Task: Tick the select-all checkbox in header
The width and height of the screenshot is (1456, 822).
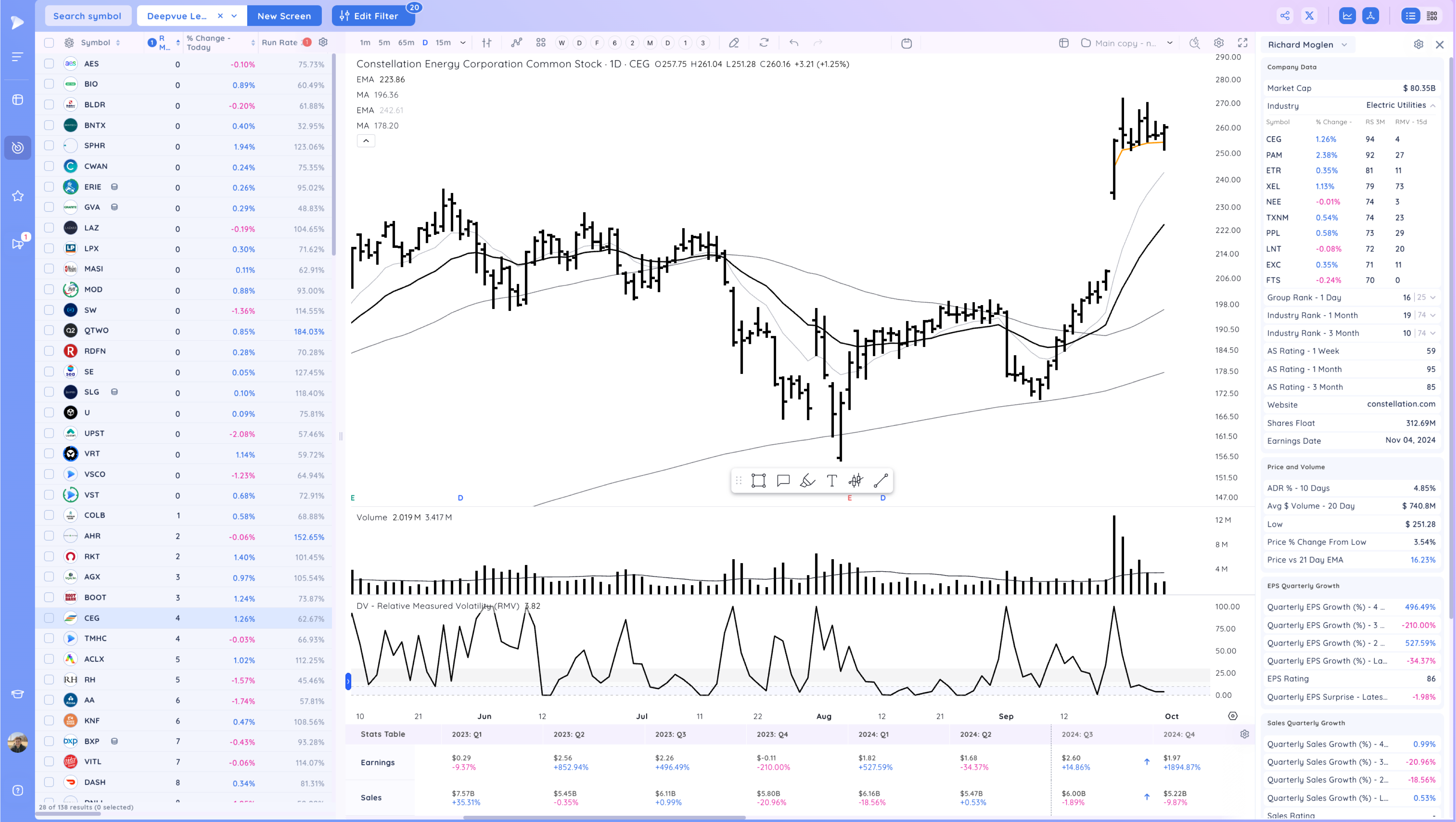Action: [x=49, y=42]
